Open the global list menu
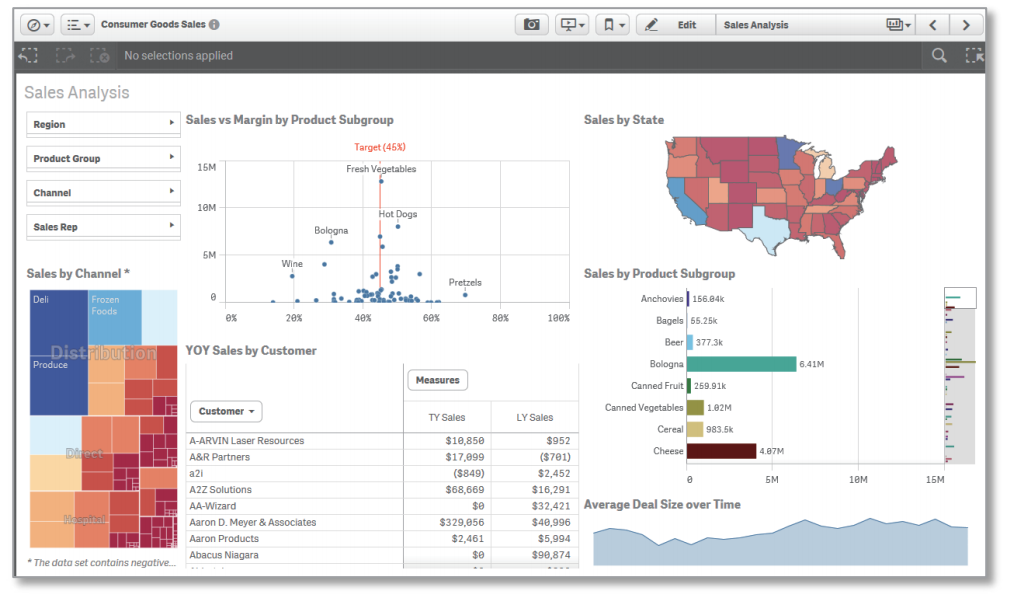 click(x=78, y=25)
